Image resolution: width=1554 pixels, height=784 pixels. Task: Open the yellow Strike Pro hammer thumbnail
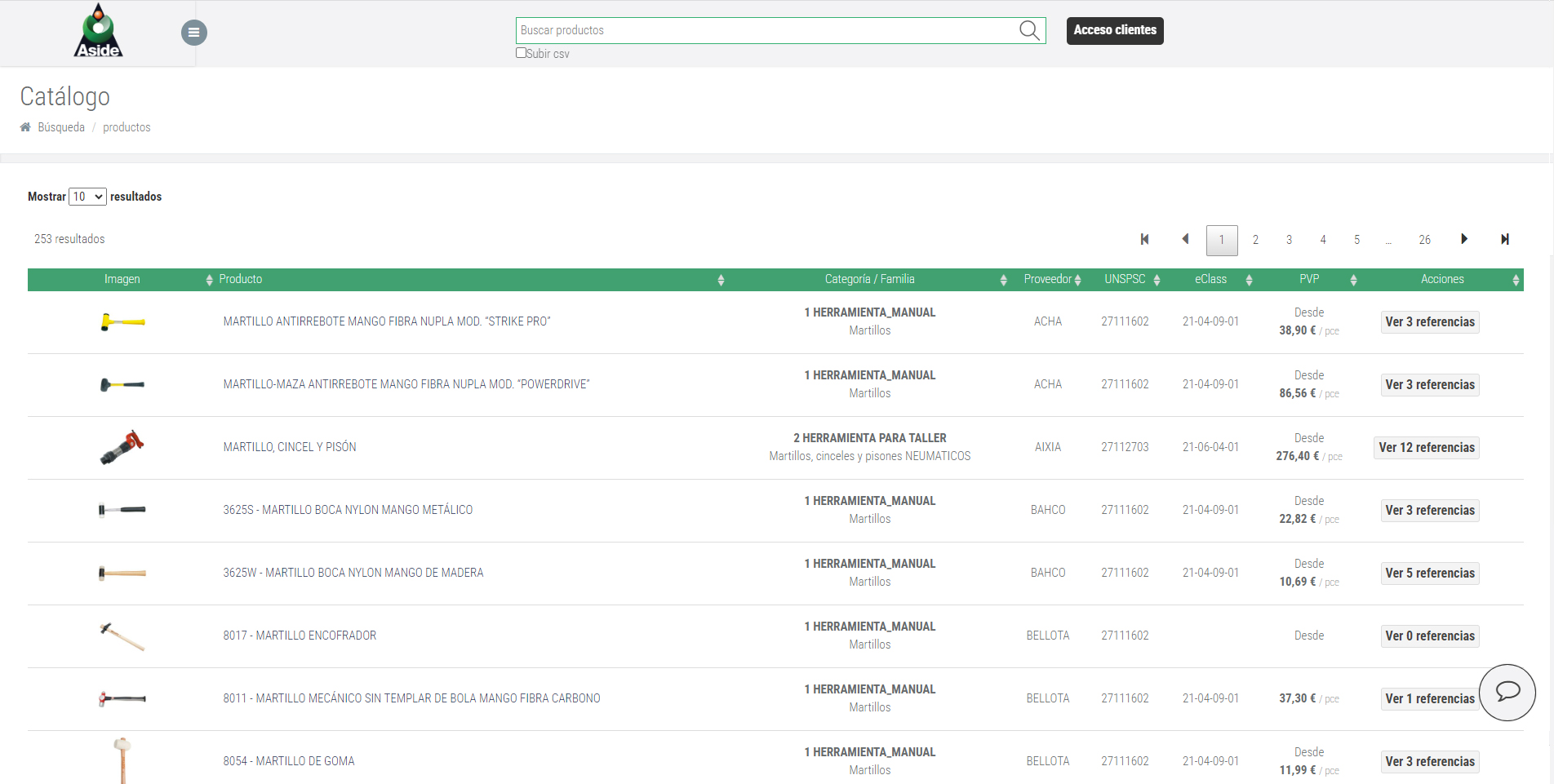[x=122, y=322]
